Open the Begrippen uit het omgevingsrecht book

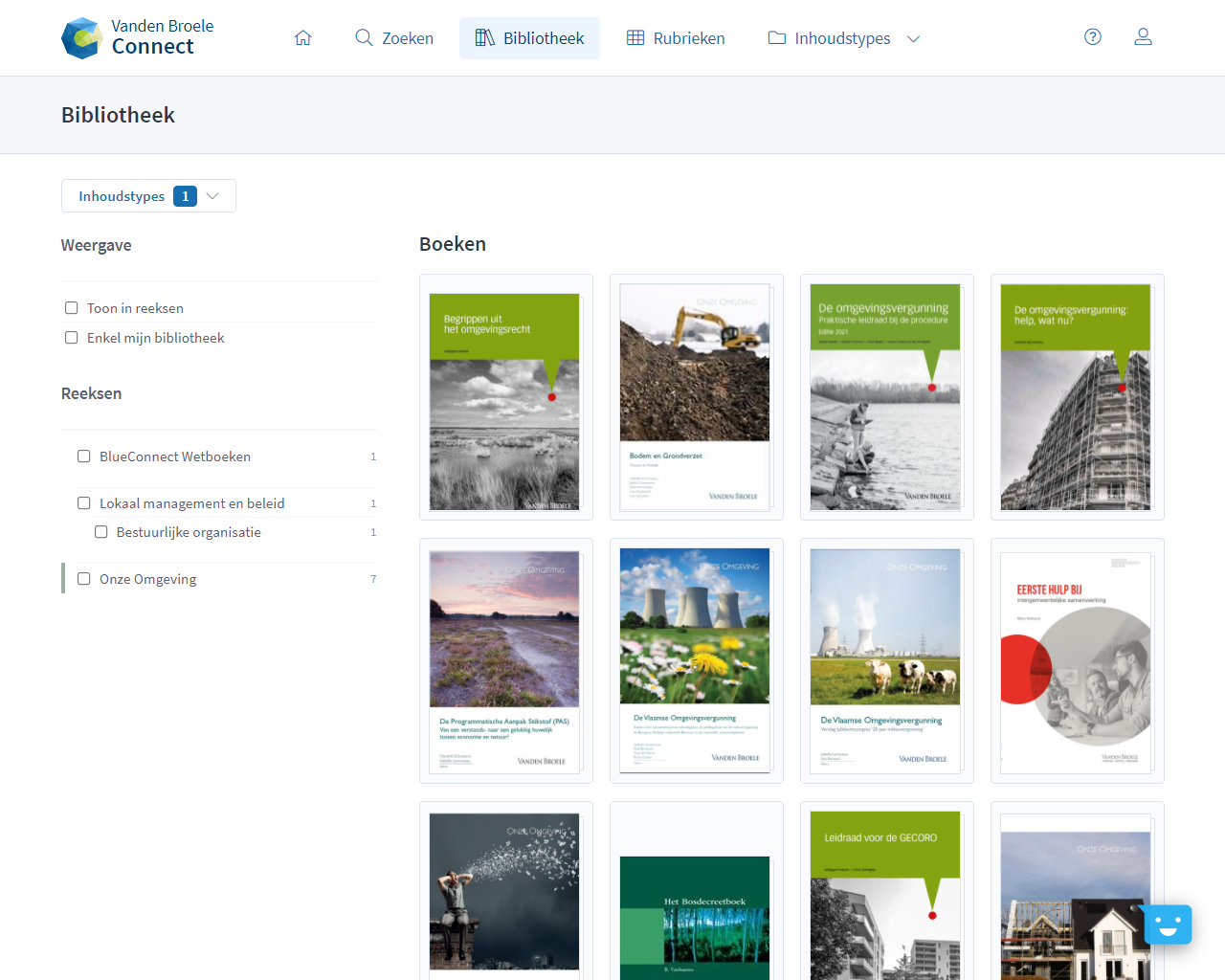coord(505,398)
